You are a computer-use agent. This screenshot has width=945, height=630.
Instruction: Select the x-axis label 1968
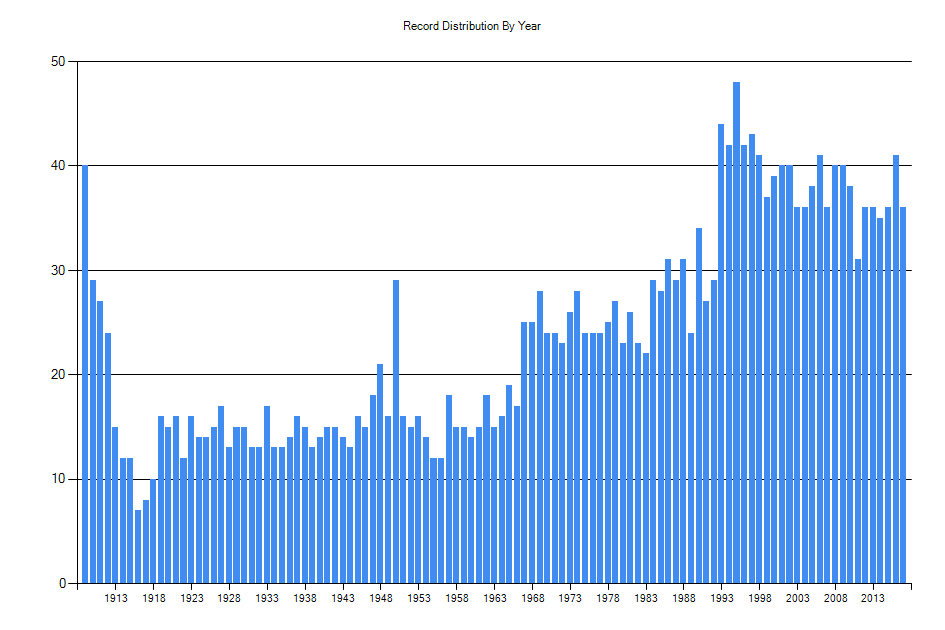coord(532,598)
